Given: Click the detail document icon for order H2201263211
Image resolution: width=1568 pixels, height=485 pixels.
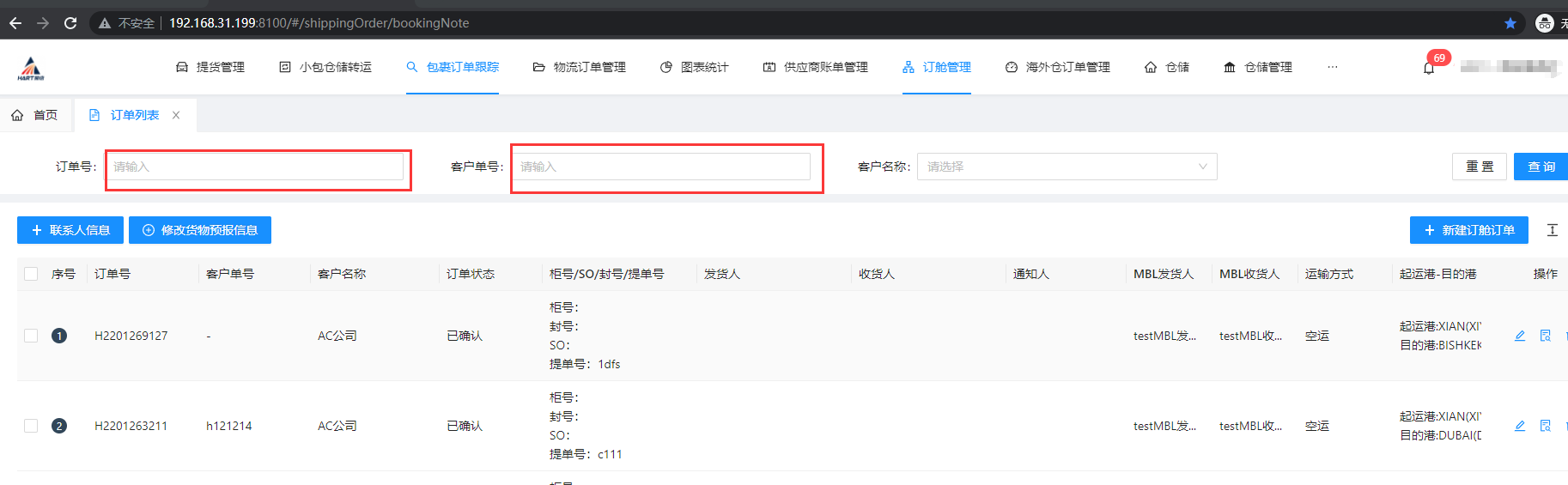Looking at the screenshot, I should 1545,426.
